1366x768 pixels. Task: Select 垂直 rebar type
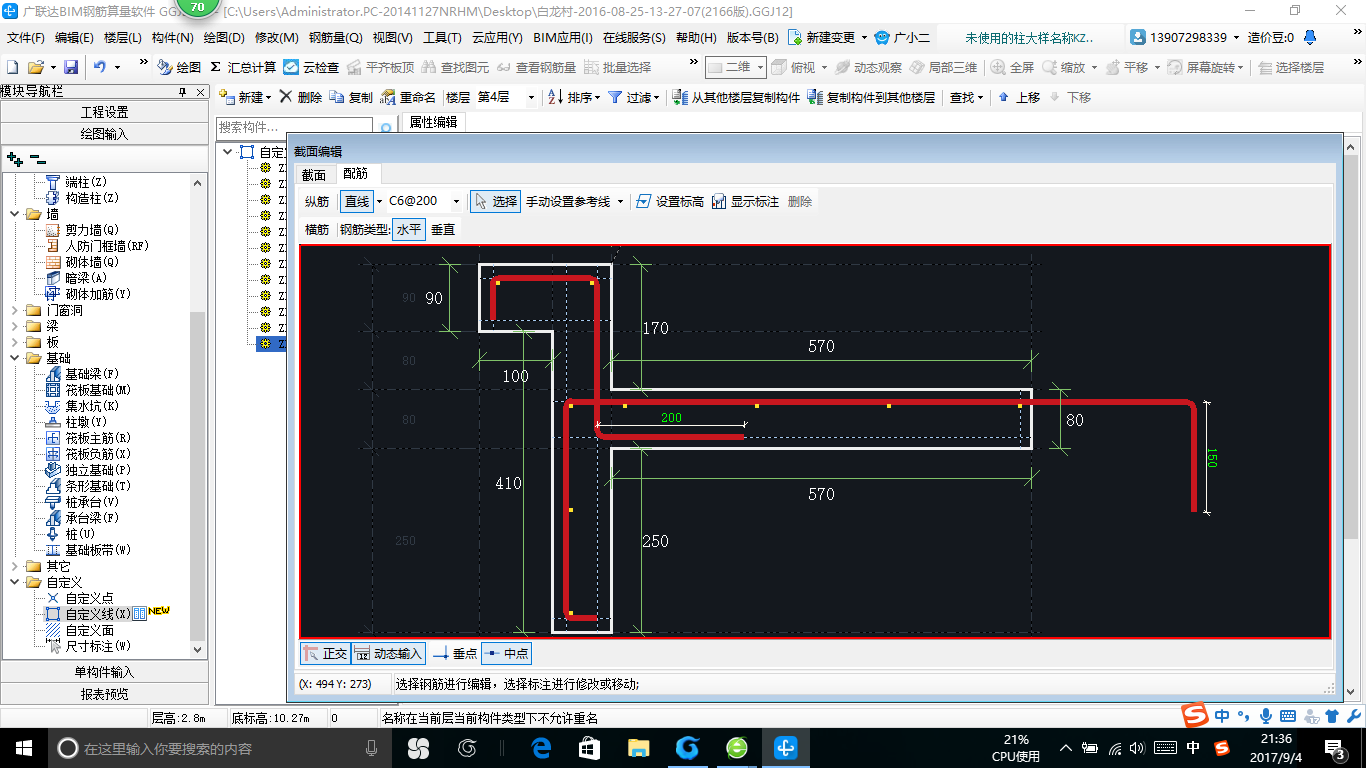pos(443,229)
